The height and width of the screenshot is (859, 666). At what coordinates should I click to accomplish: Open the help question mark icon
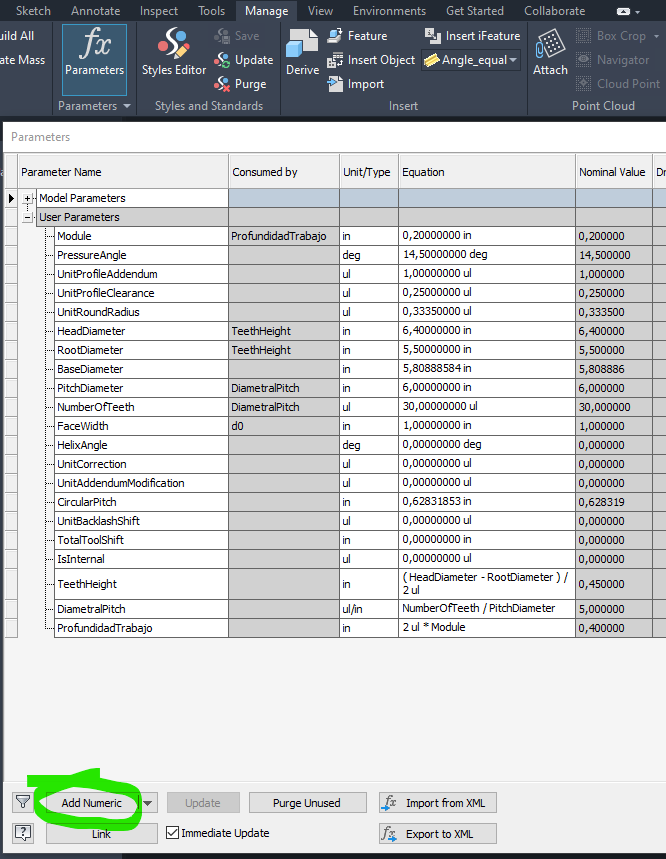22,833
